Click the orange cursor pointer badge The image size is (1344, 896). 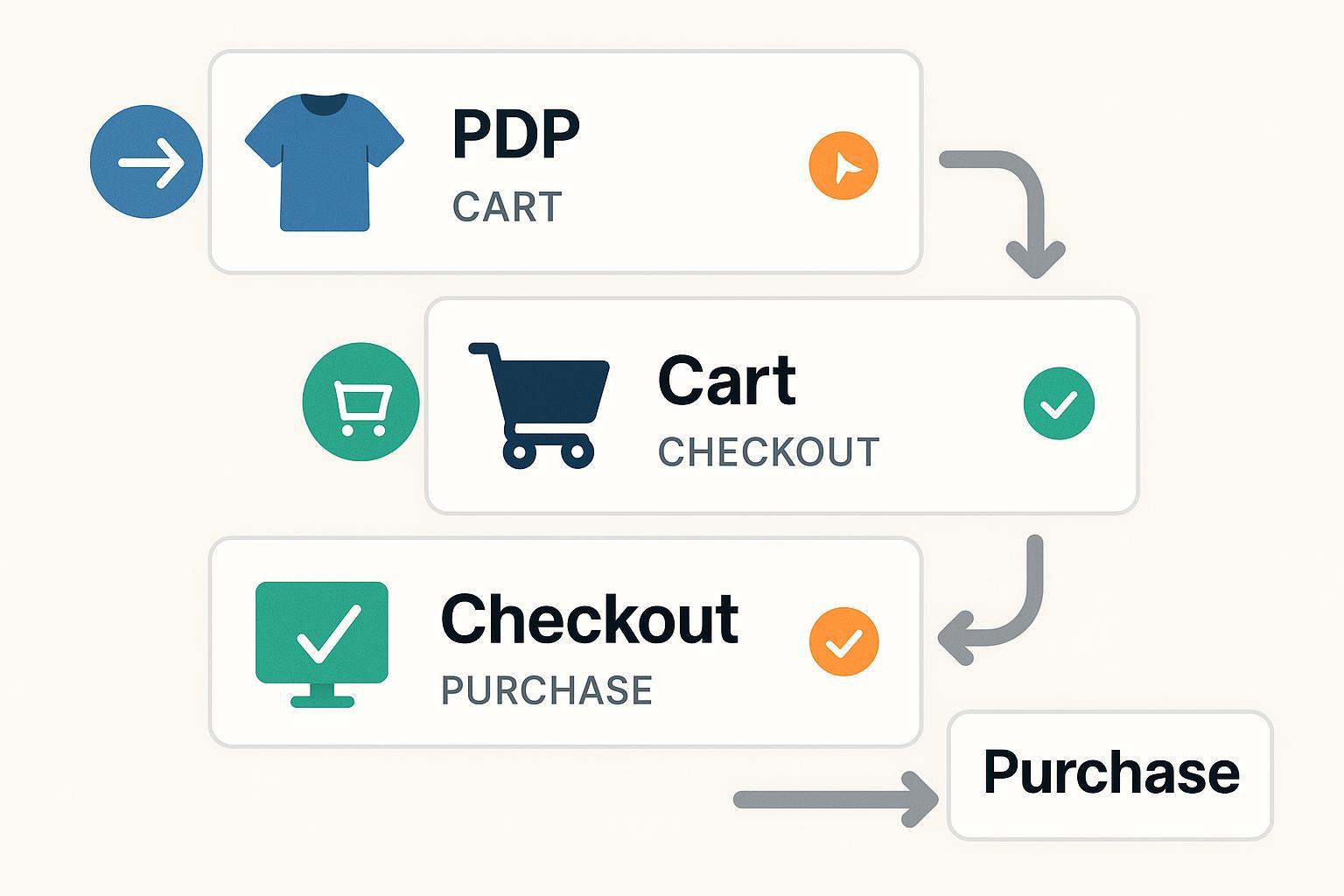(x=843, y=166)
